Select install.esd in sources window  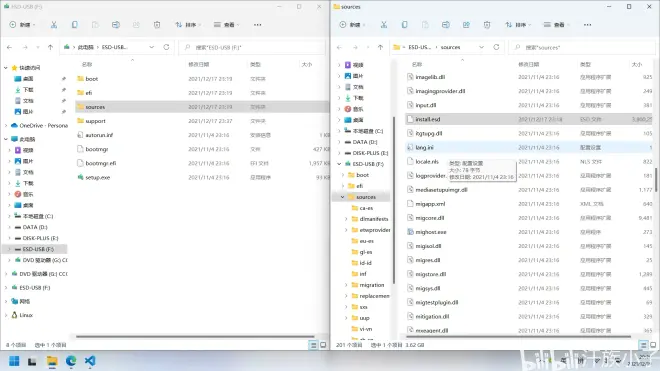pos(529,119)
